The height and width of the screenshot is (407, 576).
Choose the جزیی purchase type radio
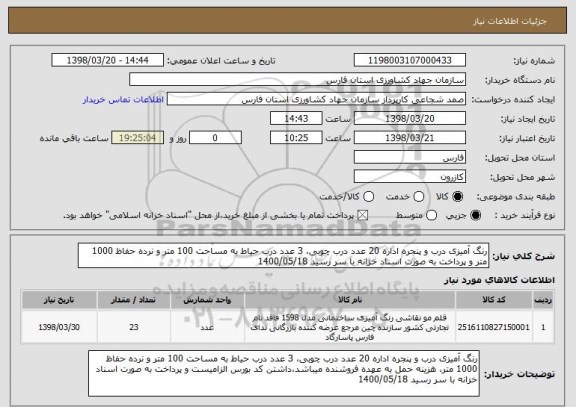tap(475, 216)
